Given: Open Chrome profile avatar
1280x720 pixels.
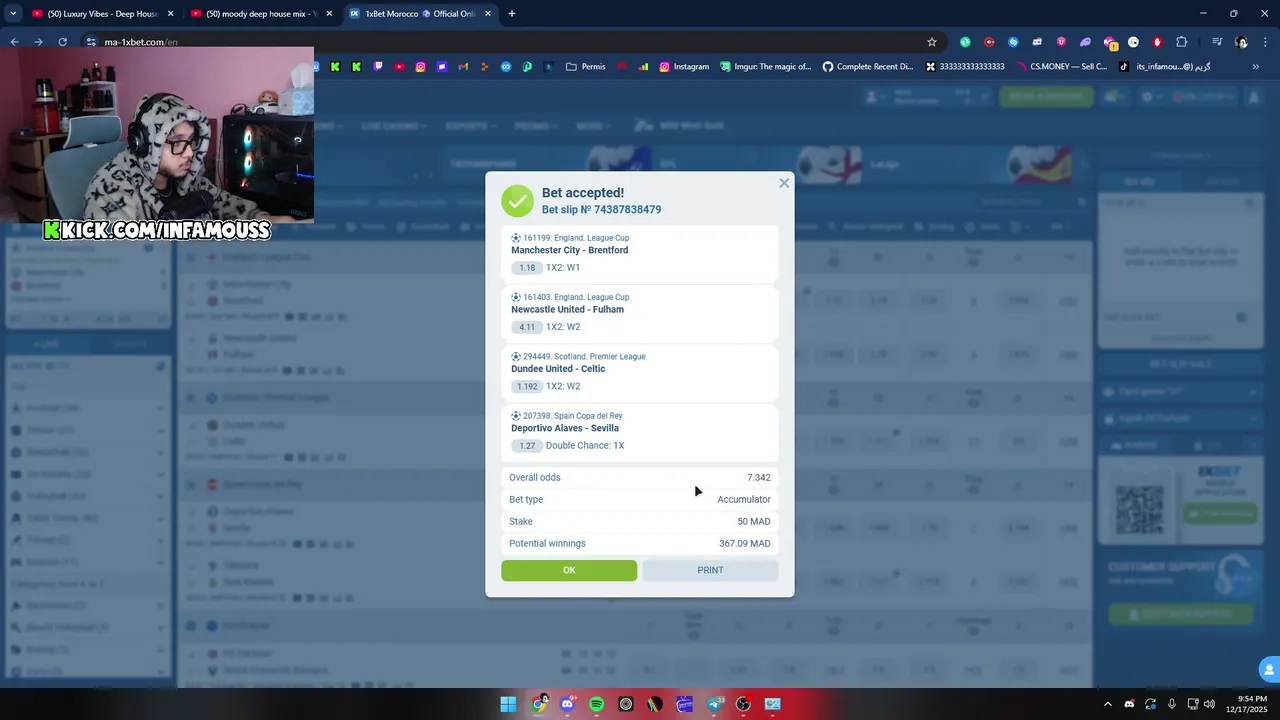Looking at the screenshot, I should (1241, 42).
